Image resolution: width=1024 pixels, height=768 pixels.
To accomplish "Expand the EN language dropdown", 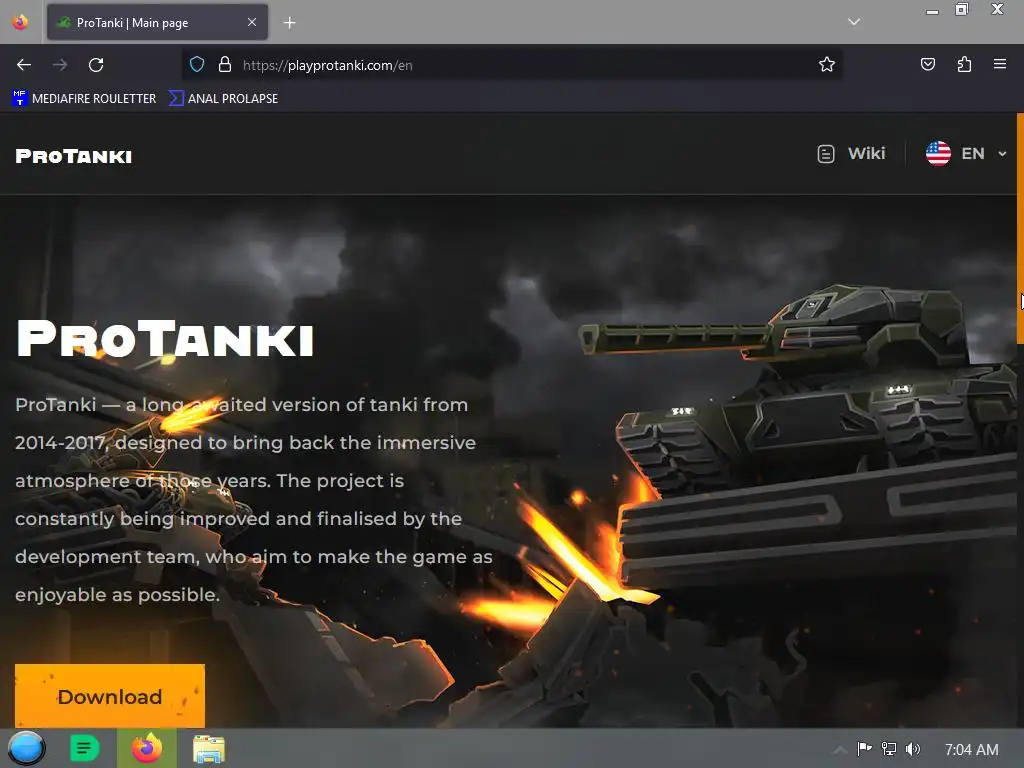I will tap(967, 153).
